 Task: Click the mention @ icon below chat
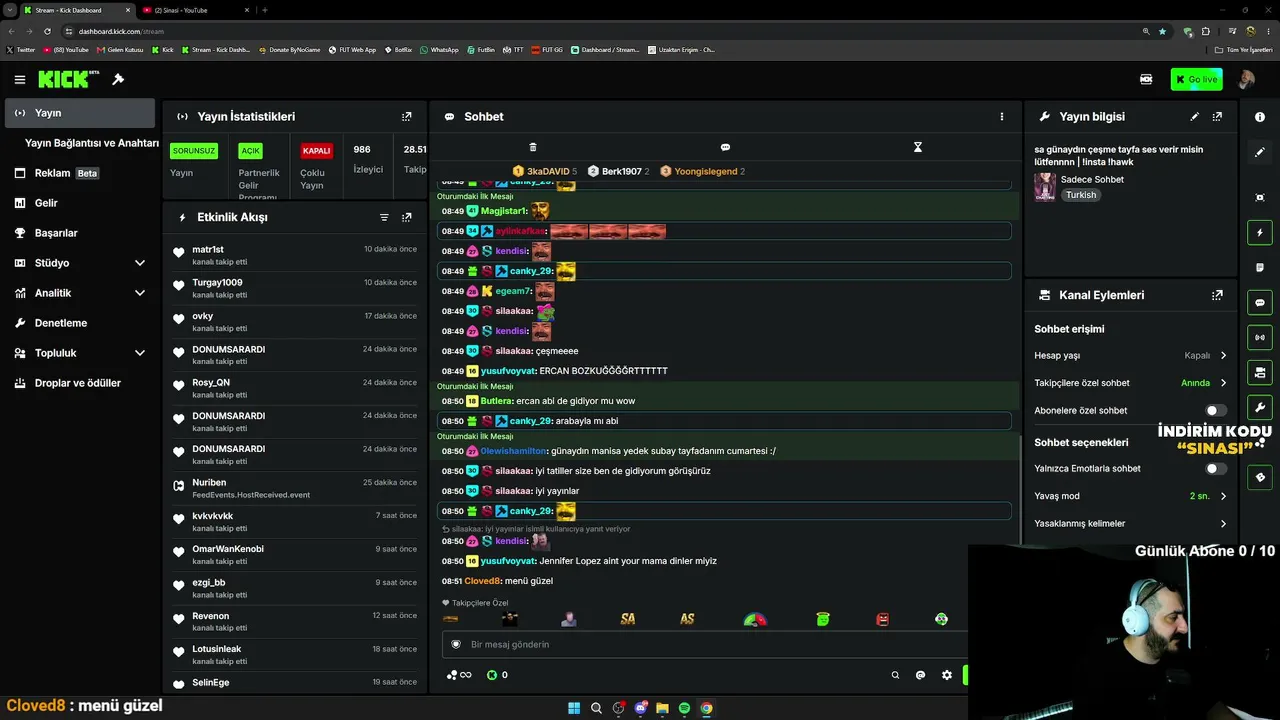[x=920, y=675]
